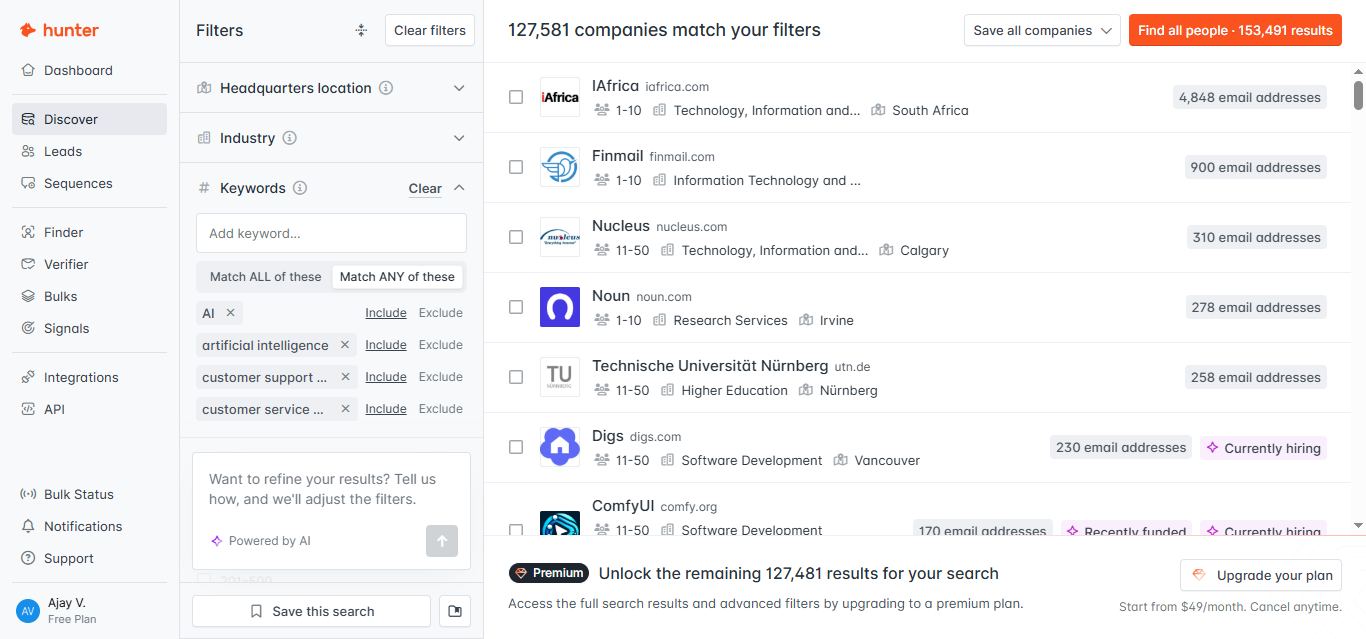This screenshot has height=639, width=1366.
Task: Click the Digs house logo
Action: (560, 447)
